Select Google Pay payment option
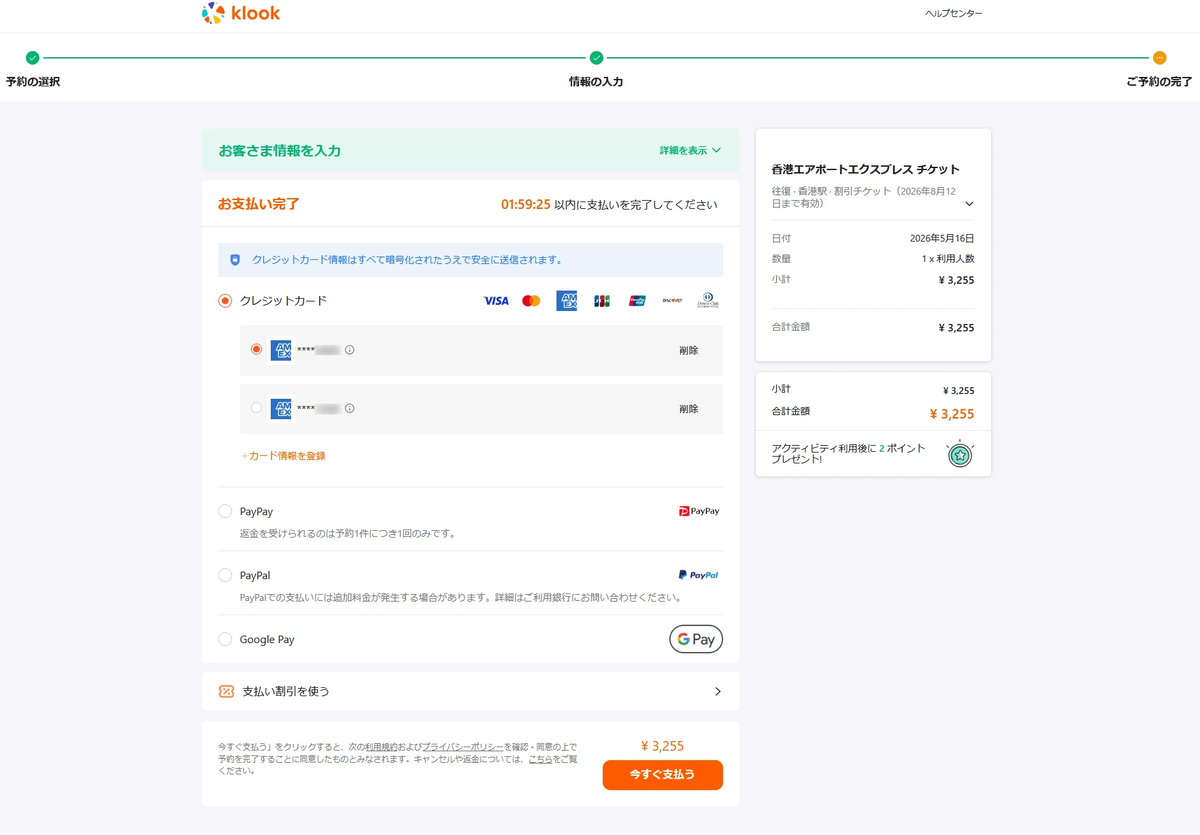Screen dimensions: 1200x835 pyautogui.click(x=225, y=639)
